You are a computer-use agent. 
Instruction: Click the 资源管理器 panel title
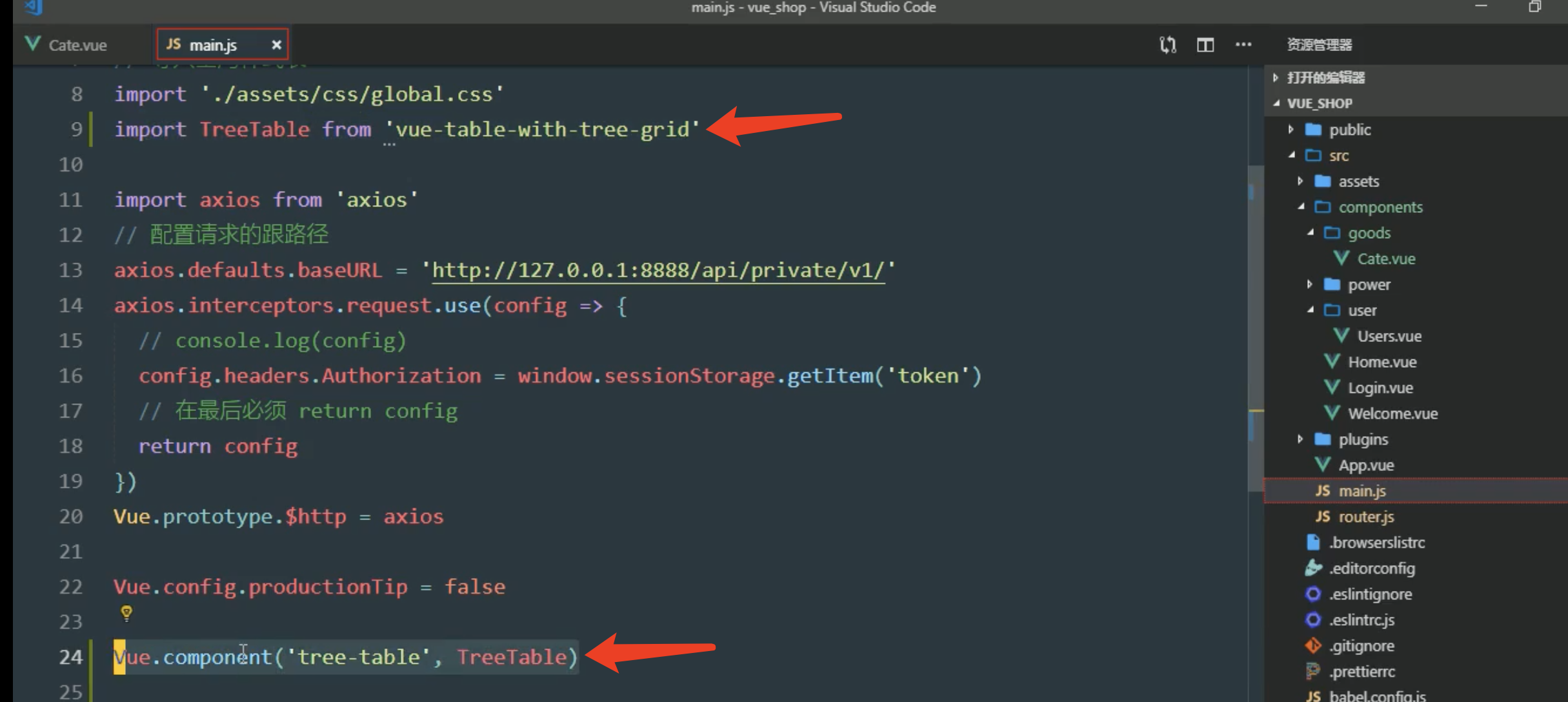1319,45
